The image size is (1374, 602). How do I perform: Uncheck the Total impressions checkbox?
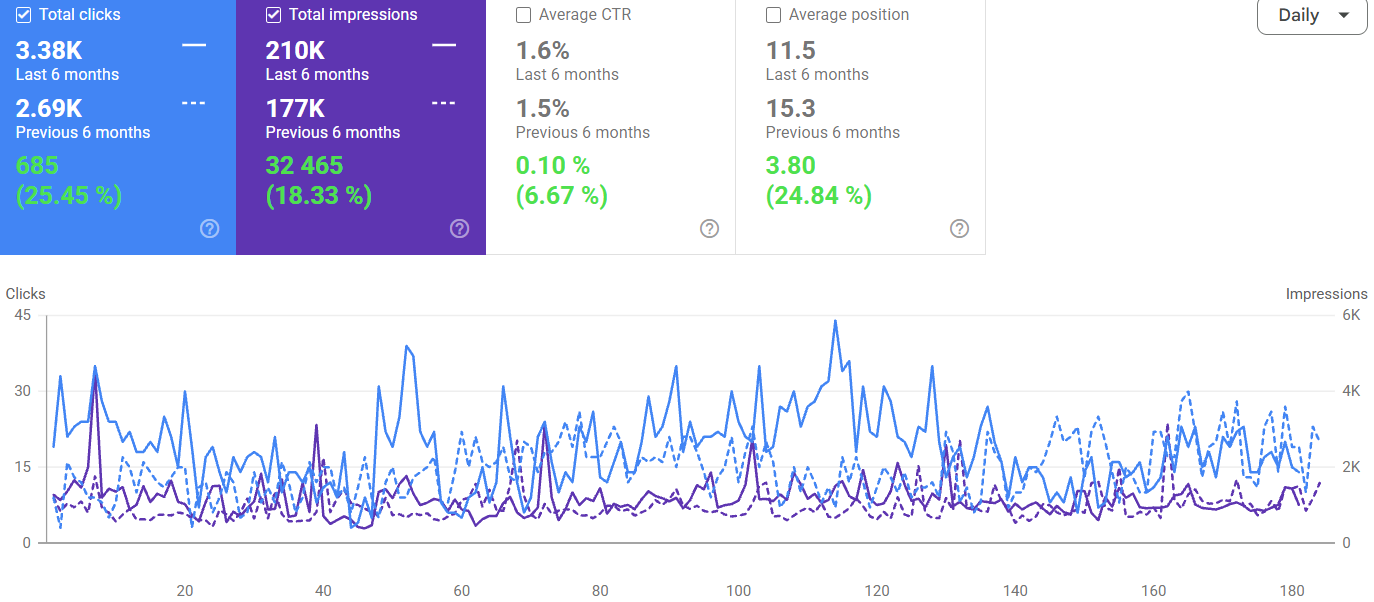tap(274, 15)
